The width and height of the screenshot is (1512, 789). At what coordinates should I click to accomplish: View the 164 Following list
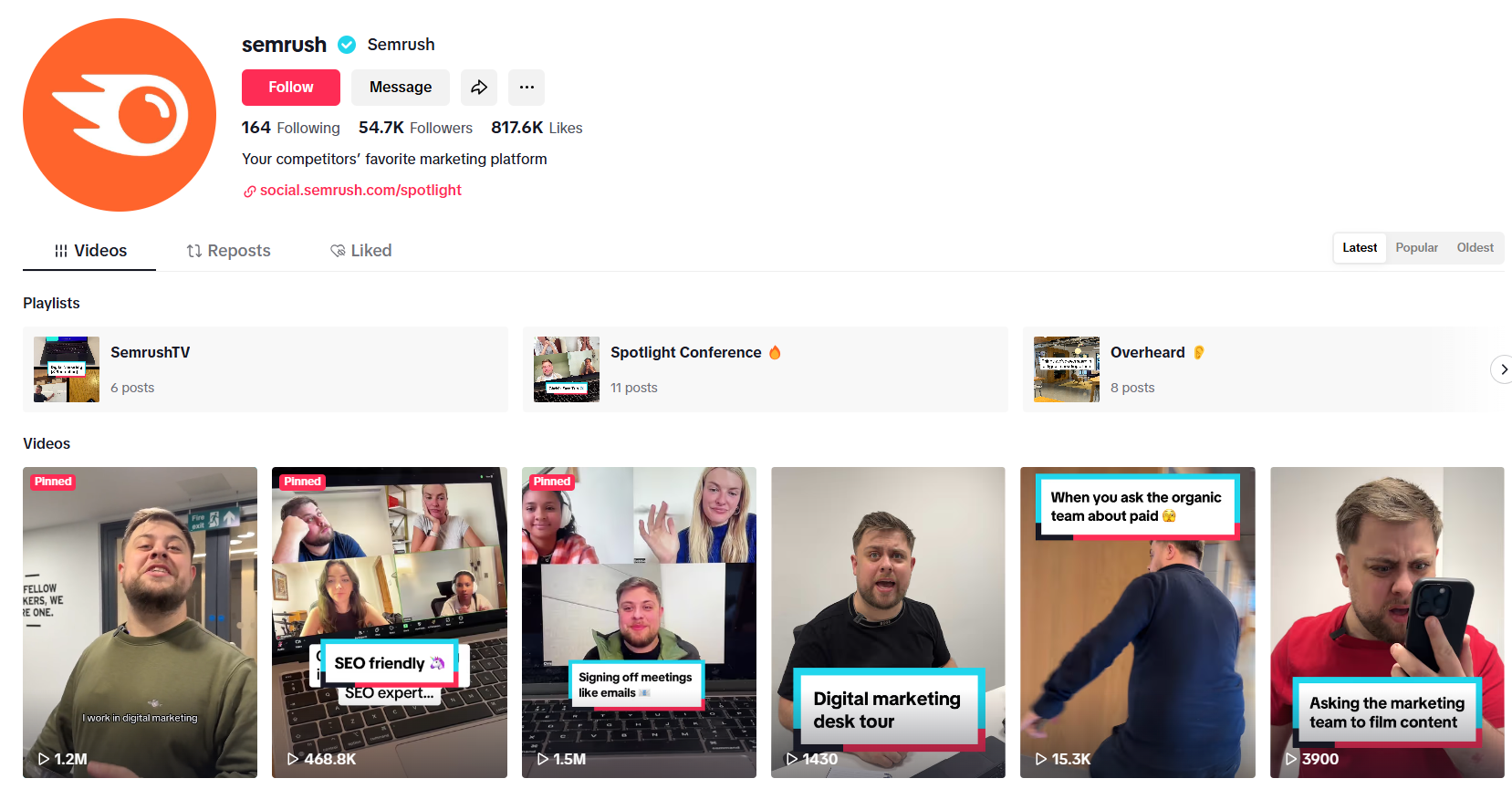(291, 128)
